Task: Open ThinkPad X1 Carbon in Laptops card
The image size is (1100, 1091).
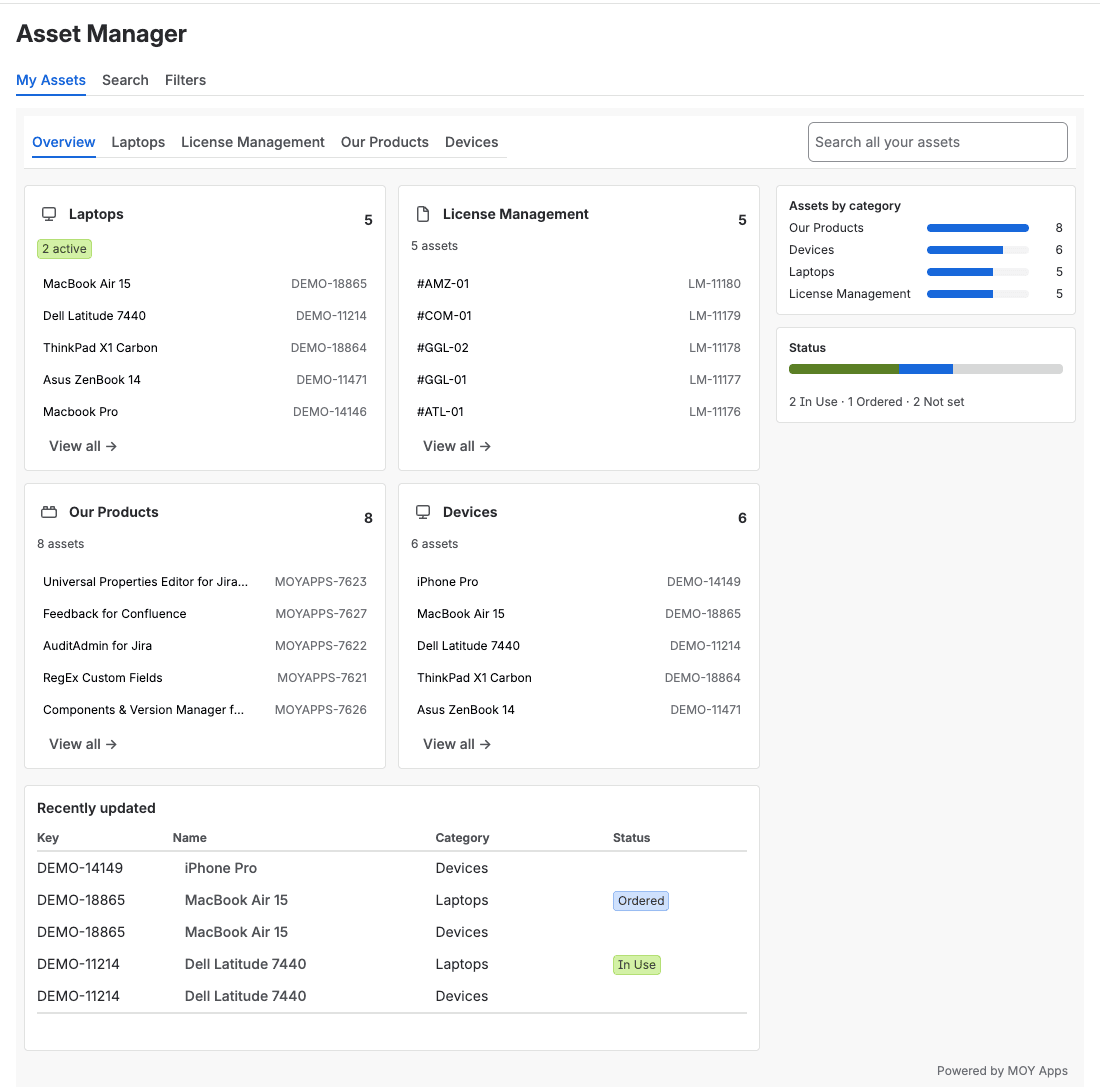Action: (x=205, y=348)
